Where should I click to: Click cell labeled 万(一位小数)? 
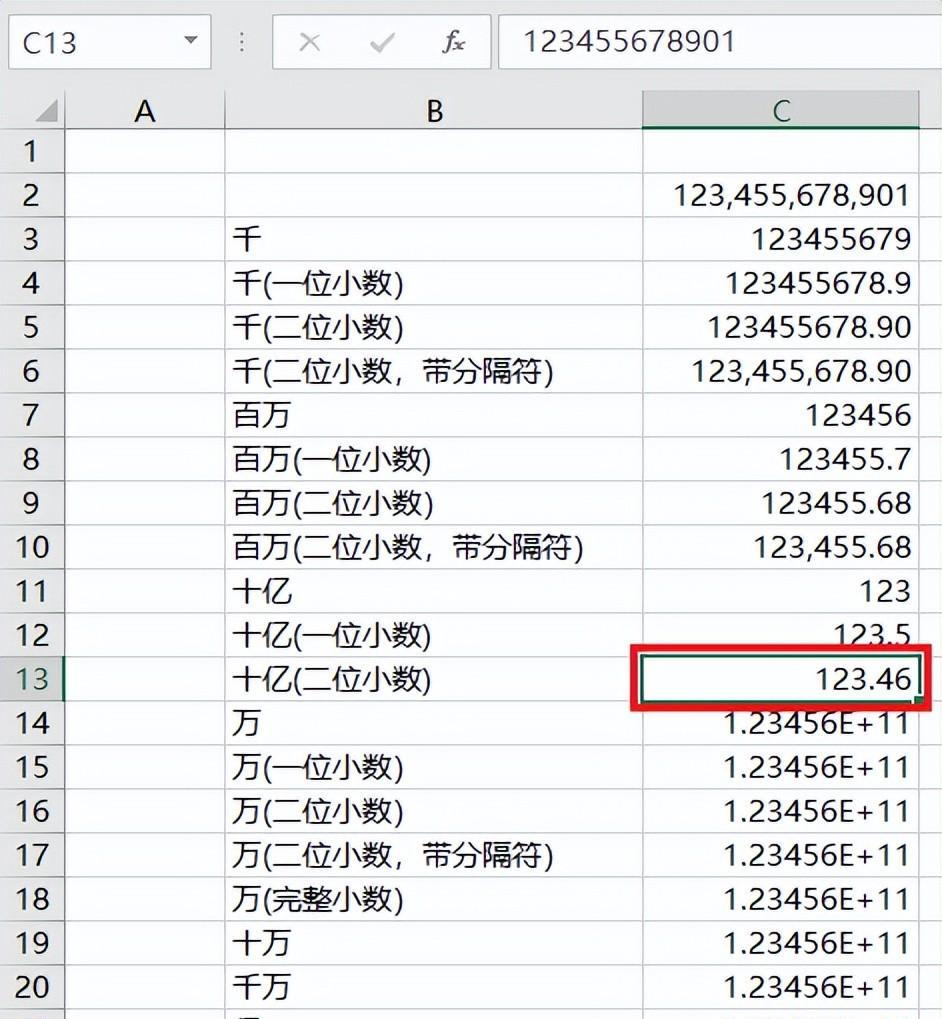[x=434, y=767]
